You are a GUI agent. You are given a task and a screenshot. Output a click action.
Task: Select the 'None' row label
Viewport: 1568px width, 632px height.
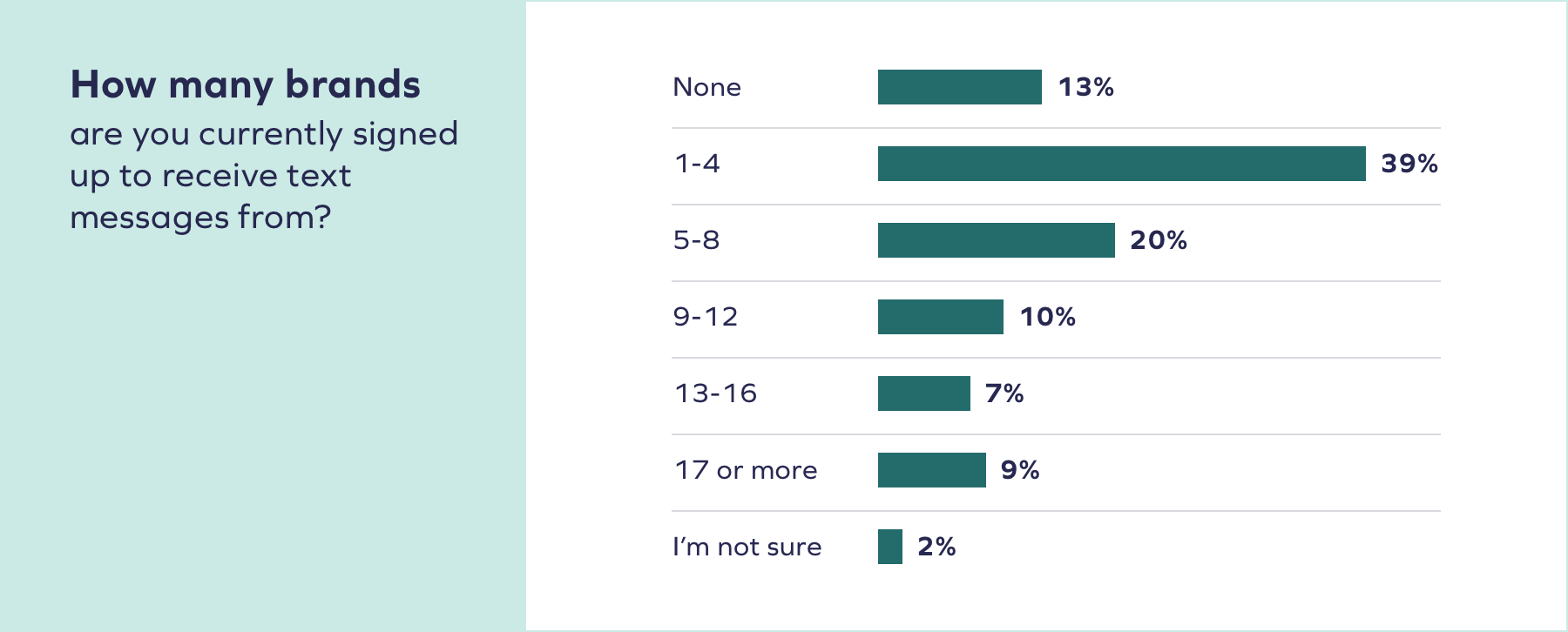point(706,87)
